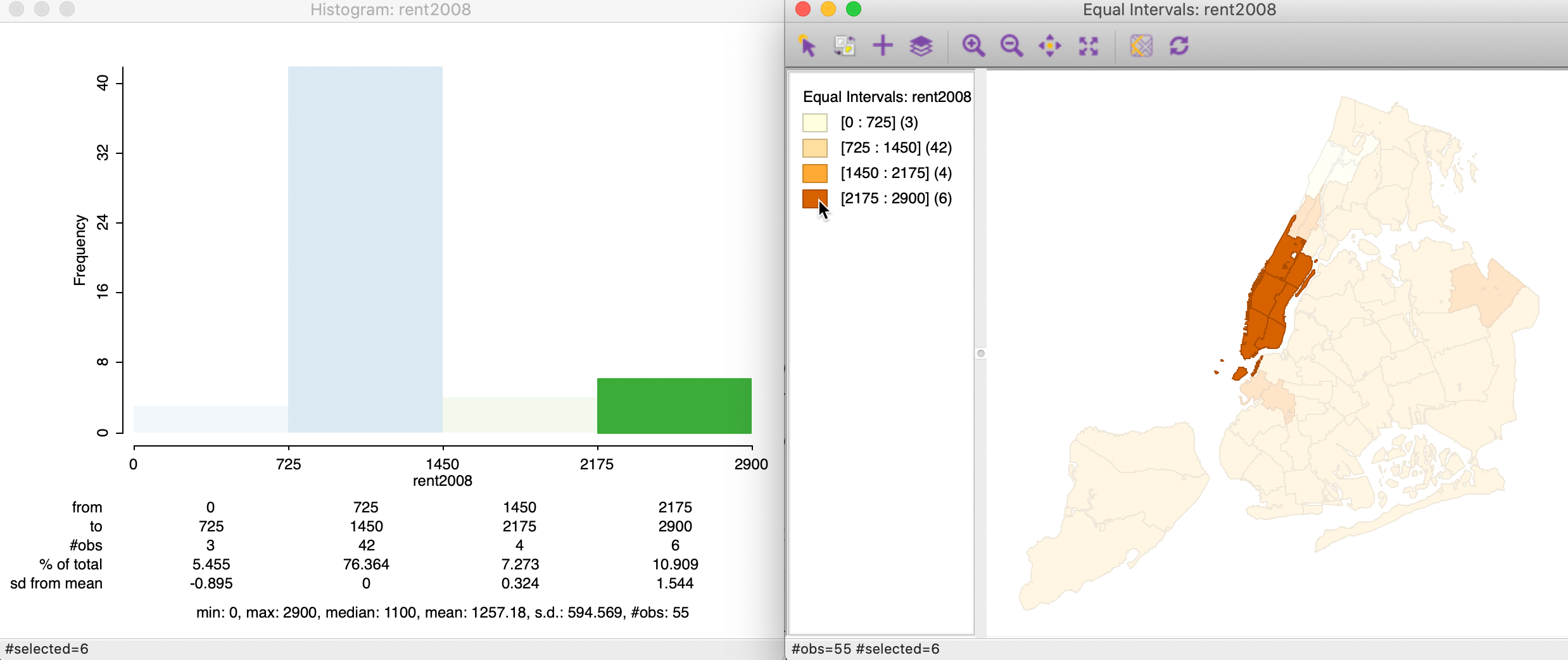Click the 'Histogram: rent2008' window title
The width and height of the screenshot is (1568, 660).
click(391, 10)
